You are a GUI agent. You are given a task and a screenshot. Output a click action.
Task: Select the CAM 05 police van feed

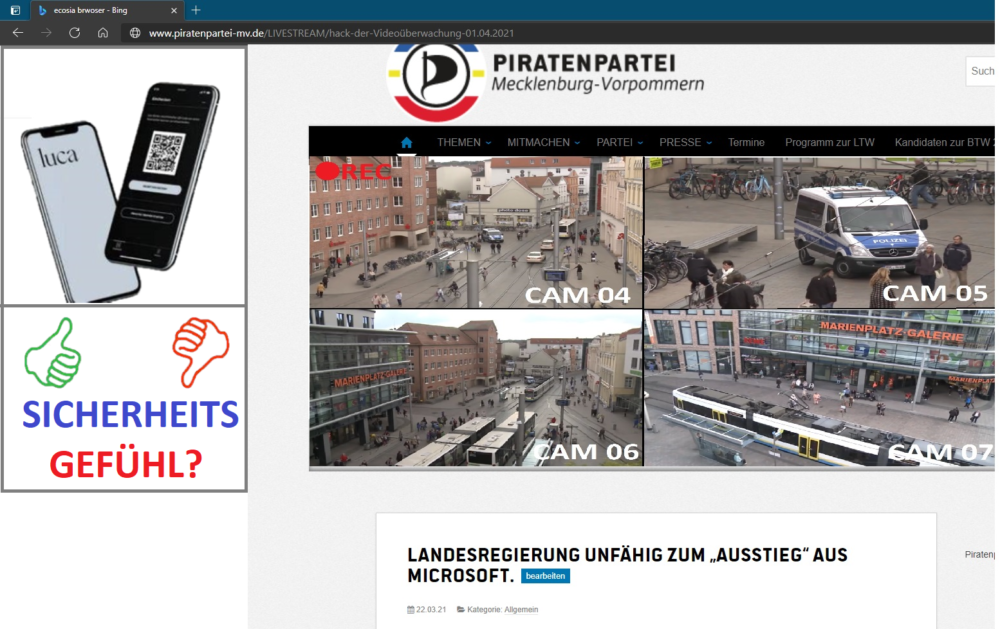tap(819, 232)
